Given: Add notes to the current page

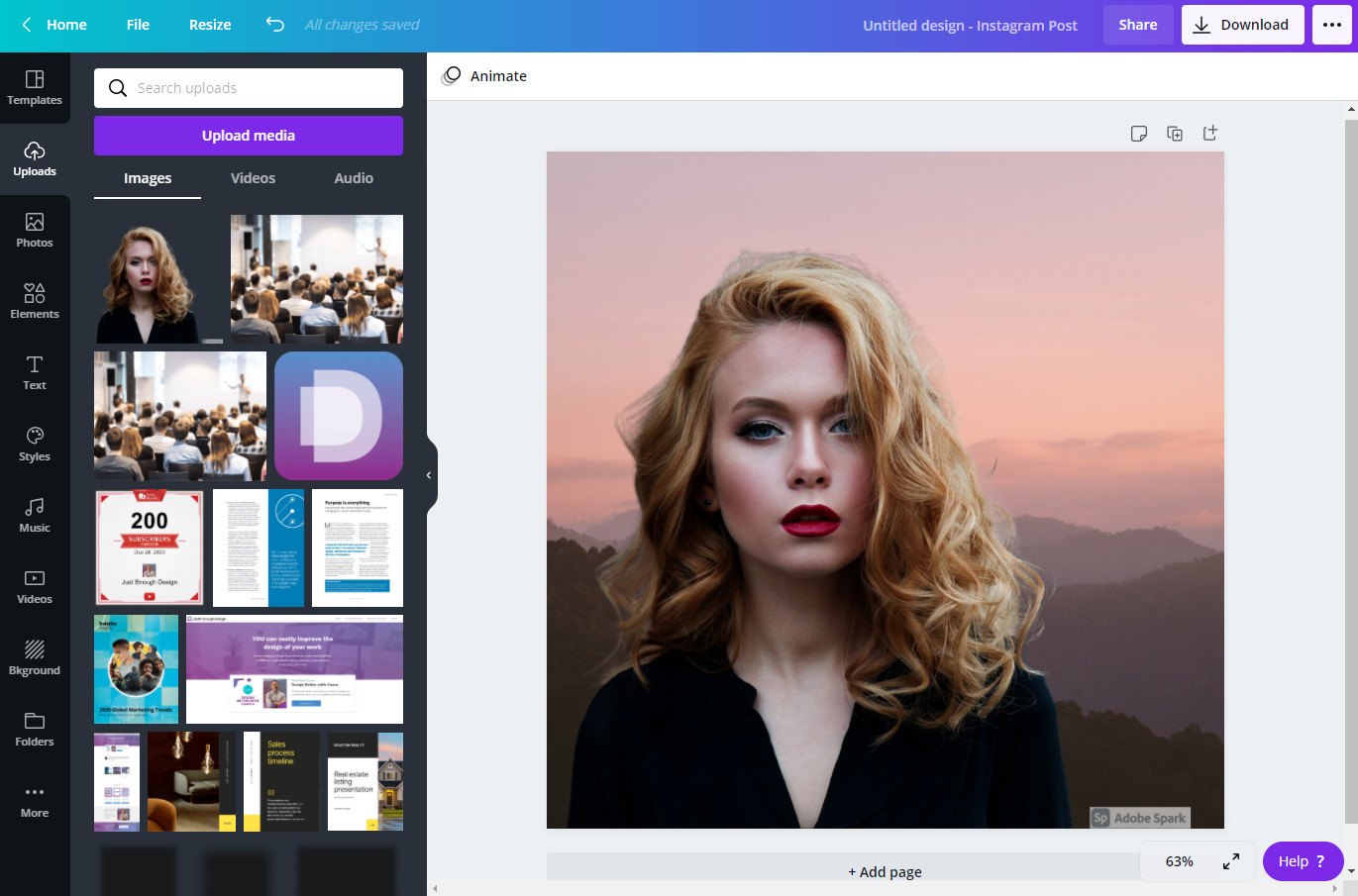Looking at the screenshot, I should tap(1139, 133).
